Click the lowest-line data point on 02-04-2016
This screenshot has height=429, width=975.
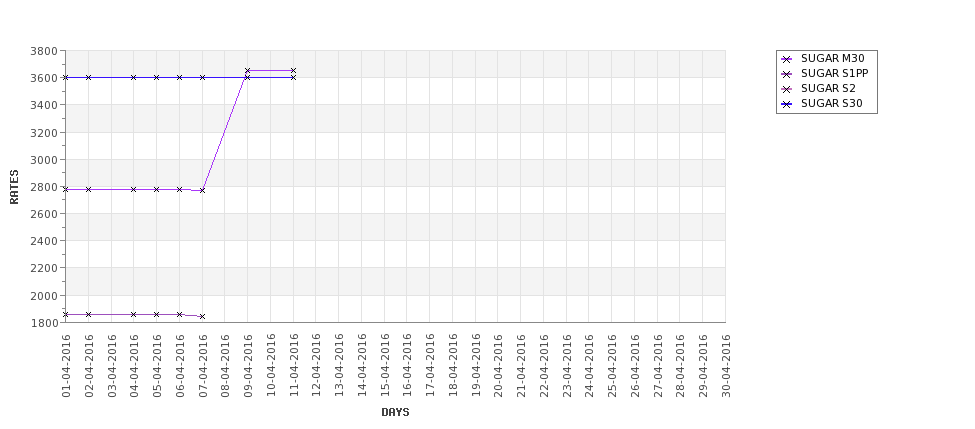[x=88, y=315]
